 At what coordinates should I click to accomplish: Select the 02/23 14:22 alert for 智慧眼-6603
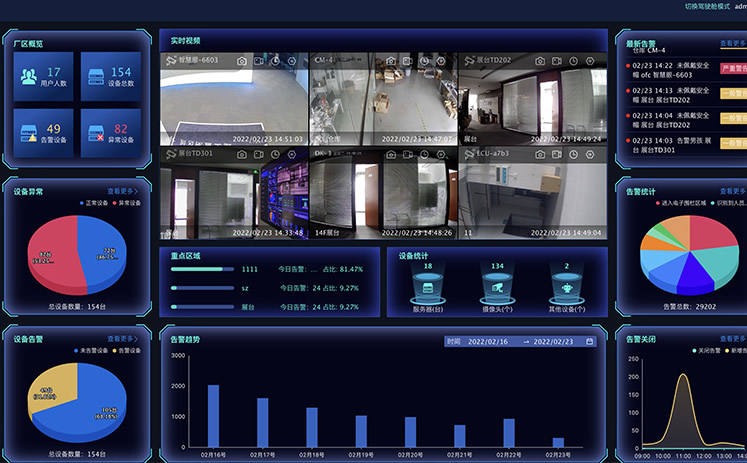coord(686,70)
